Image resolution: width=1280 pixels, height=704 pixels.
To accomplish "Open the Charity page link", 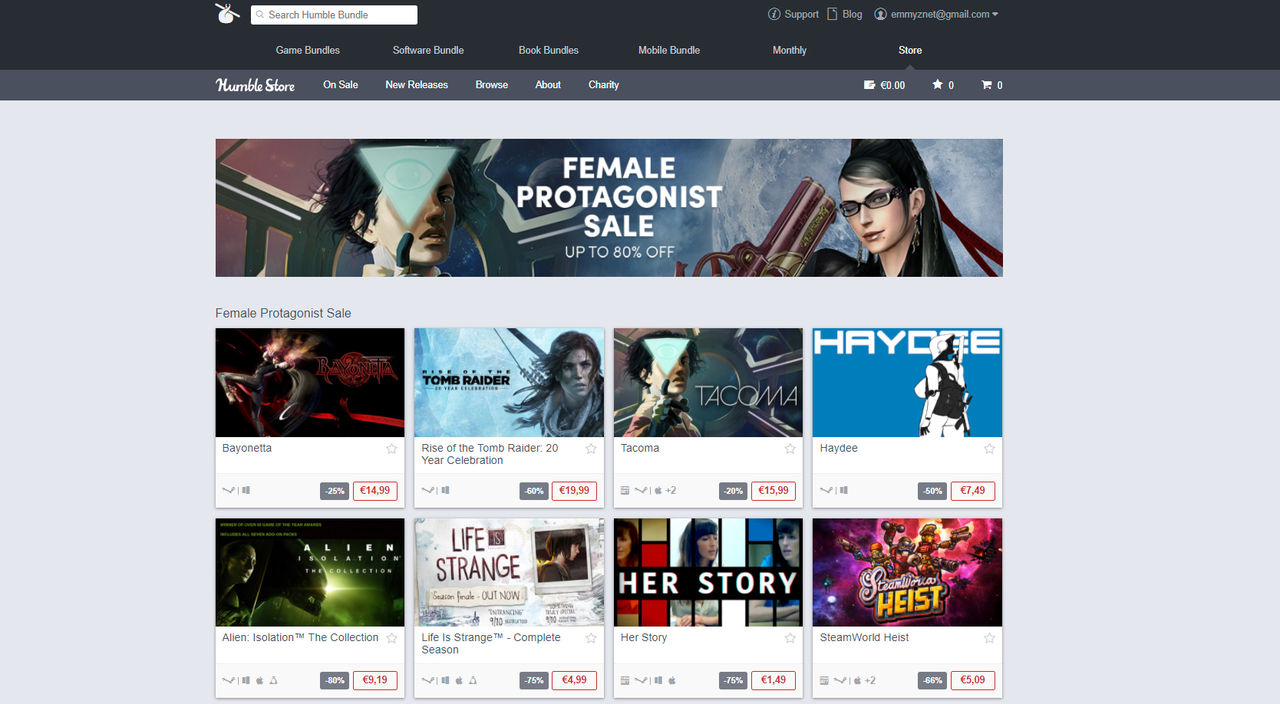I will 603,85.
